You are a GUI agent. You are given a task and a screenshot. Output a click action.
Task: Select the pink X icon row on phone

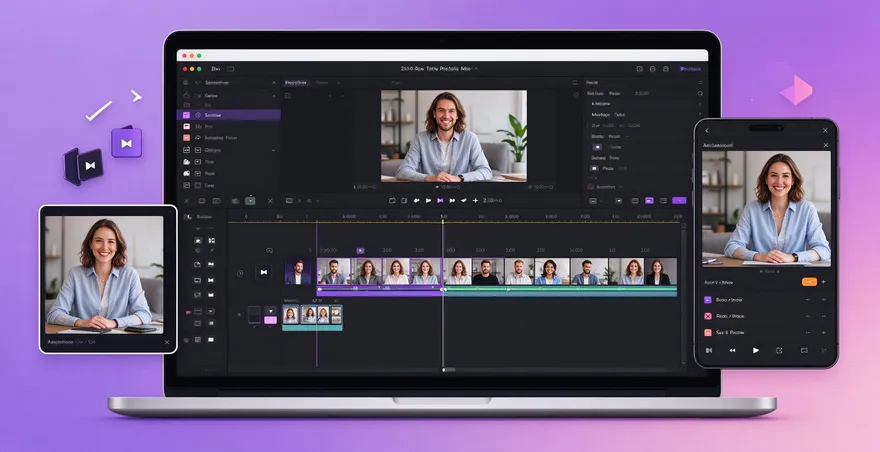point(766,316)
